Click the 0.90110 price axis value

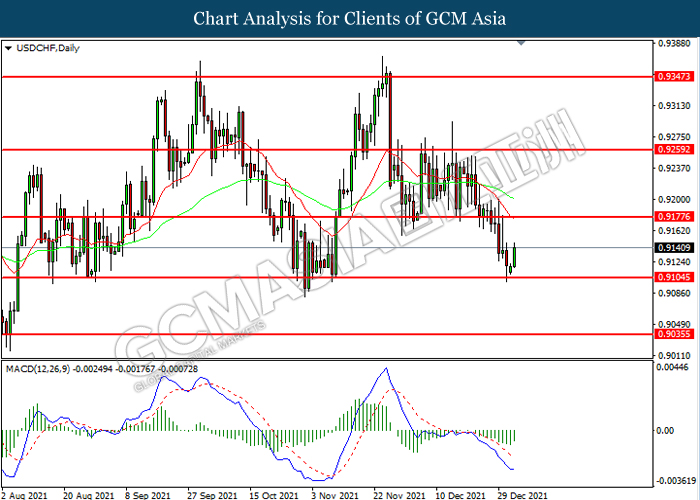click(x=675, y=356)
